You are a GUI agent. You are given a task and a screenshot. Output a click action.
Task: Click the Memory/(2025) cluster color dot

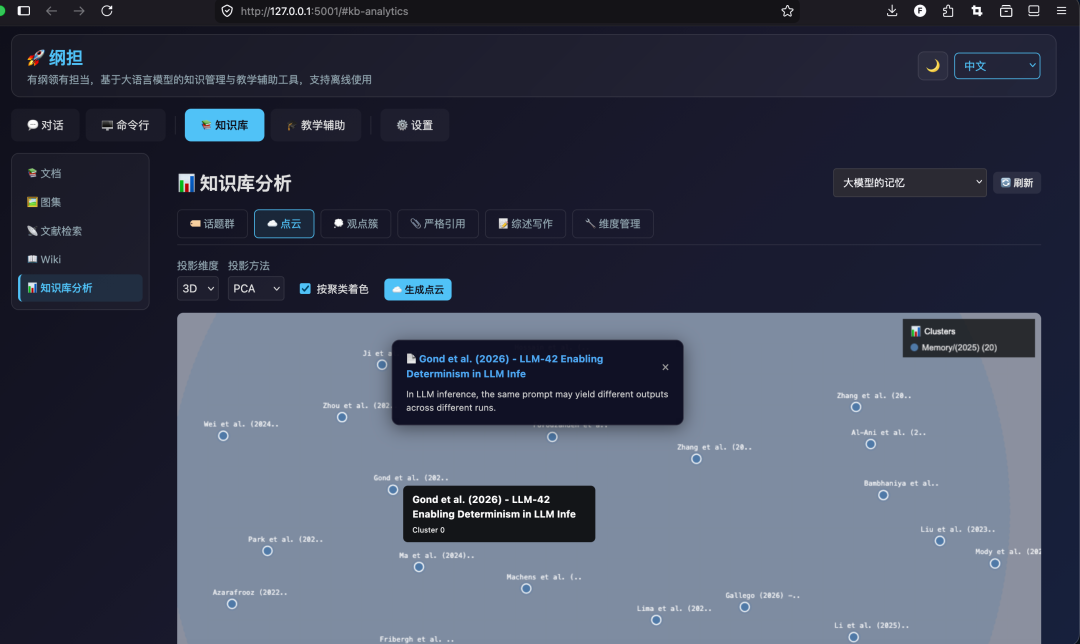[914, 348]
